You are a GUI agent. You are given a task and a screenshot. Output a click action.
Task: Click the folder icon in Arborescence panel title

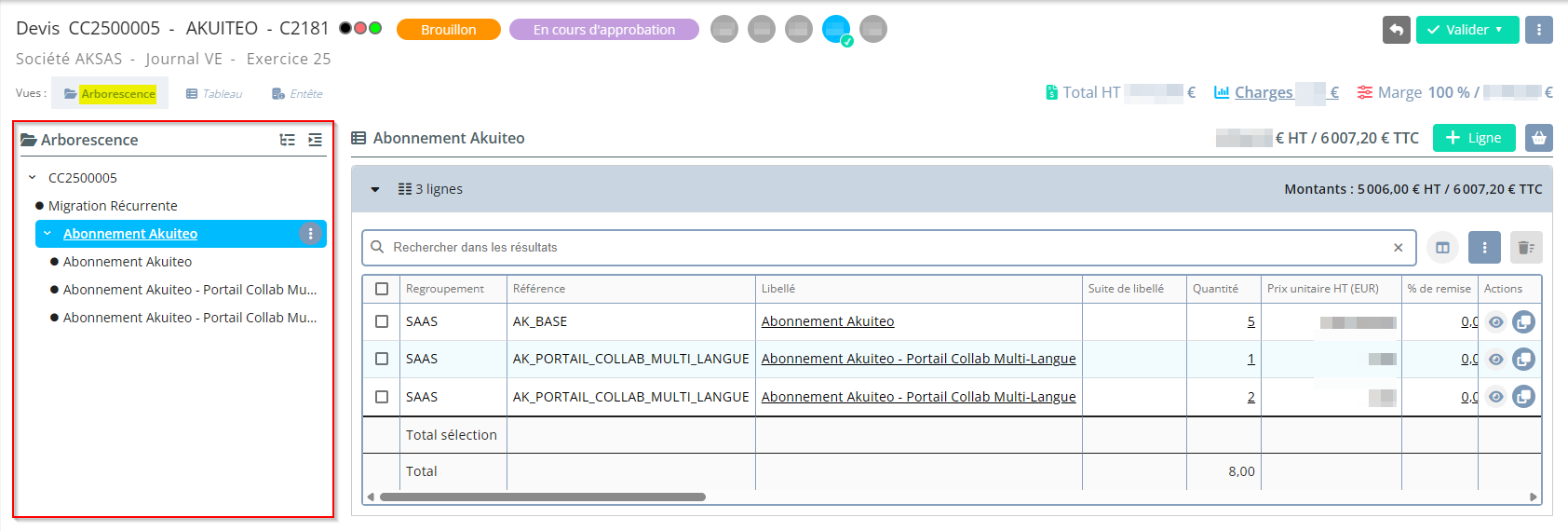[29, 140]
